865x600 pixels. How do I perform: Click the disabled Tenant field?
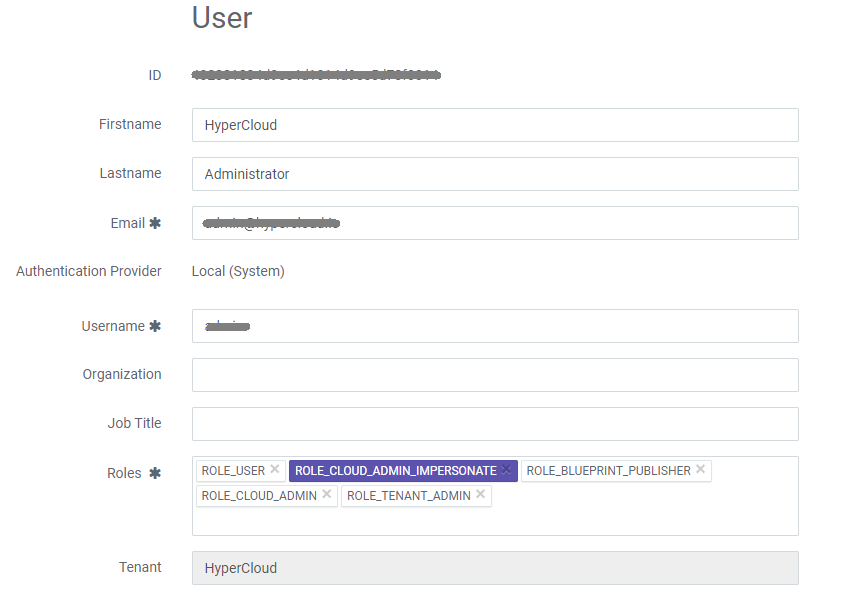pyautogui.click(x=495, y=568)
